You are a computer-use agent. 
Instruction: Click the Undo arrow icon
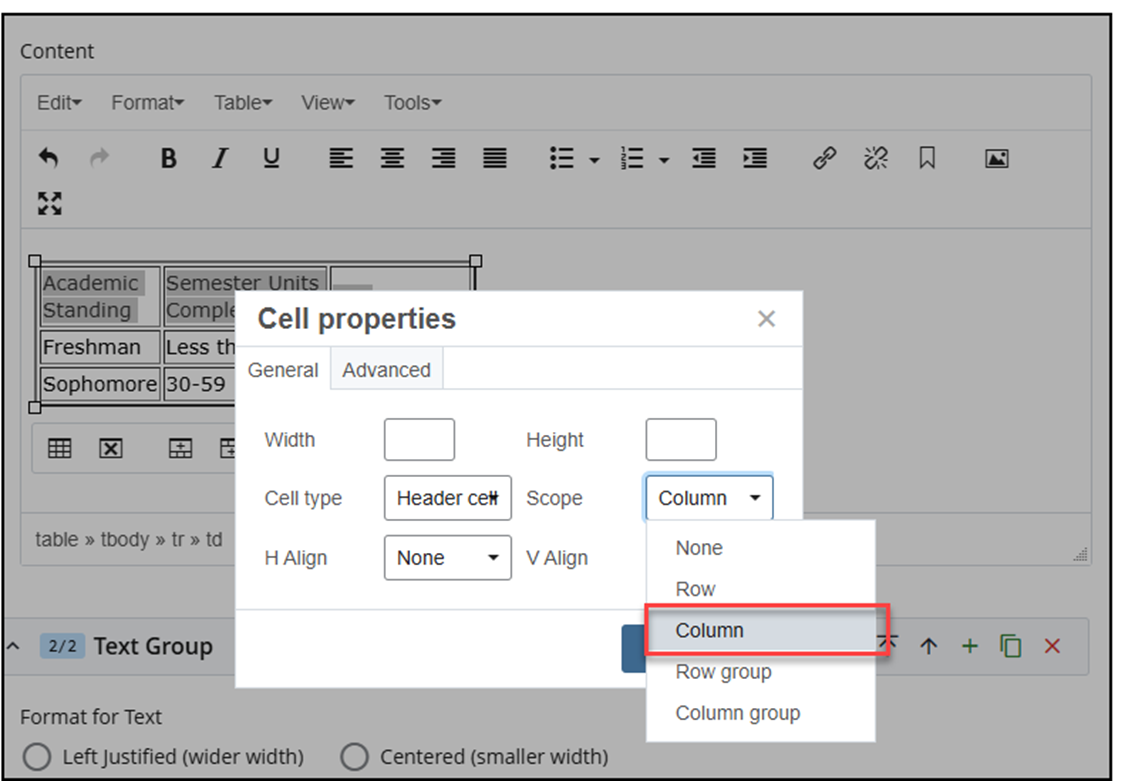[x=48, y=158]
